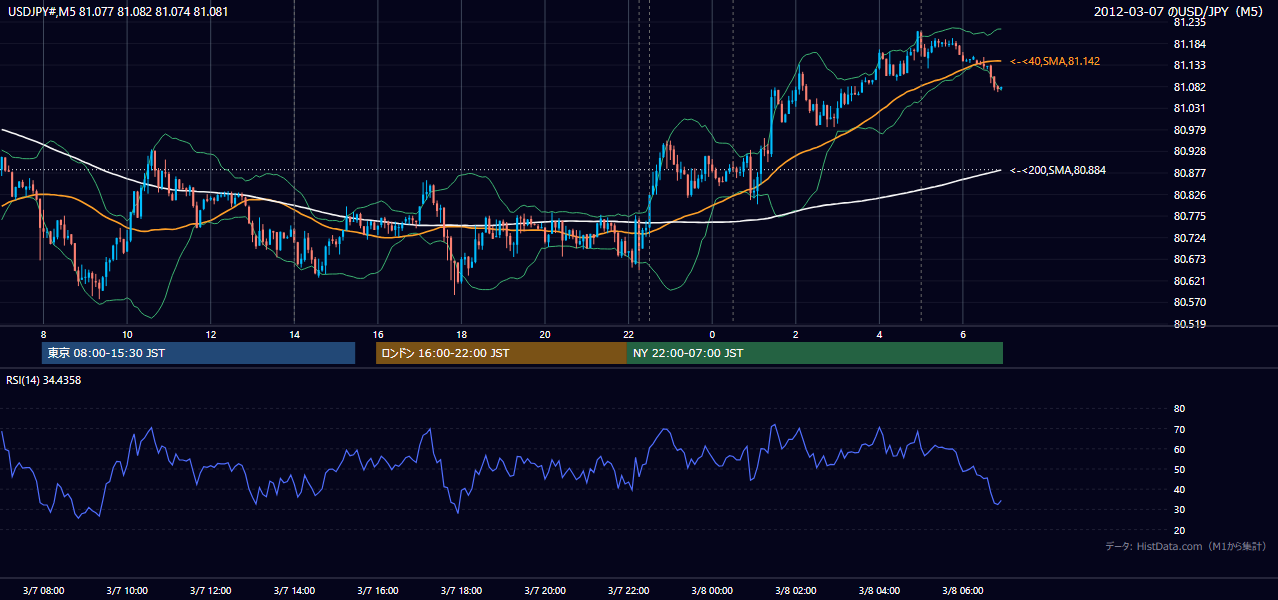Click the '3/7 14:00' time label
This screenshot has height=600, width=1278.
pyautogui.click(x=294, y=590)
